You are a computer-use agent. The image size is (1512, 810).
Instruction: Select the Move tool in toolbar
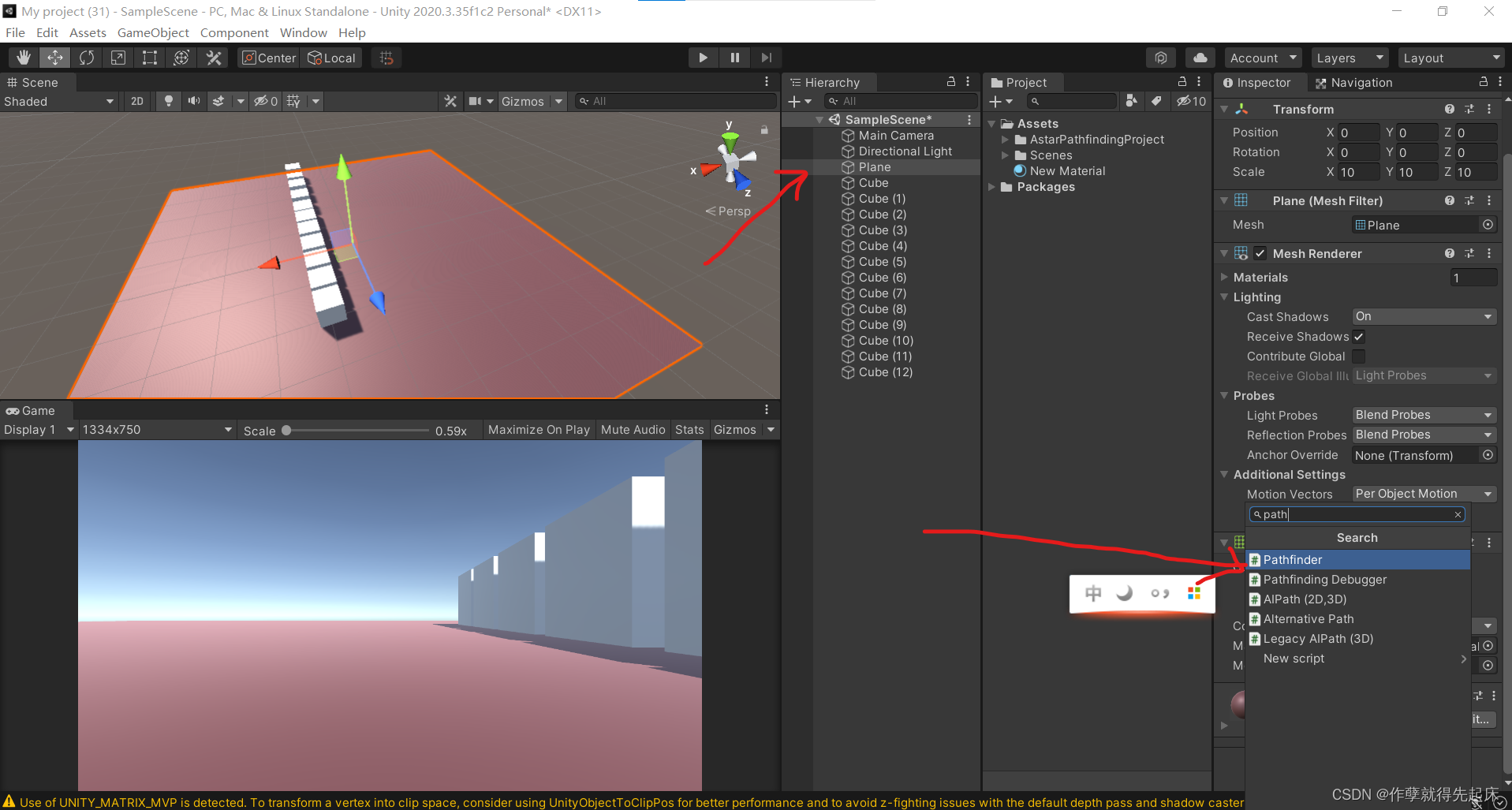[x=55, y=58]
